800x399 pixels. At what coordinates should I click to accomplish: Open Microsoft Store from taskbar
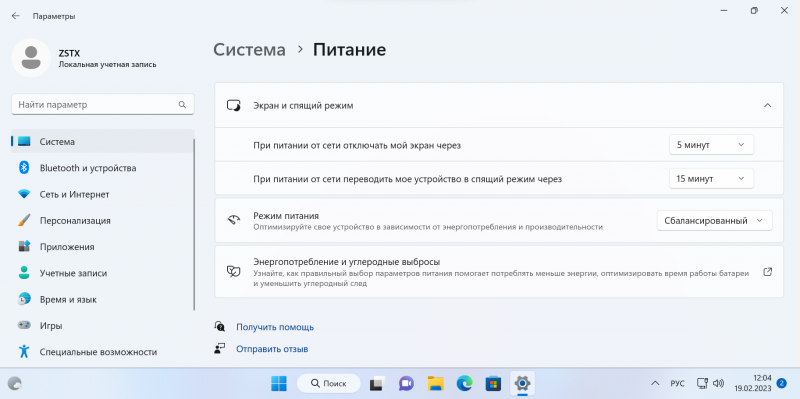[493, 383]
